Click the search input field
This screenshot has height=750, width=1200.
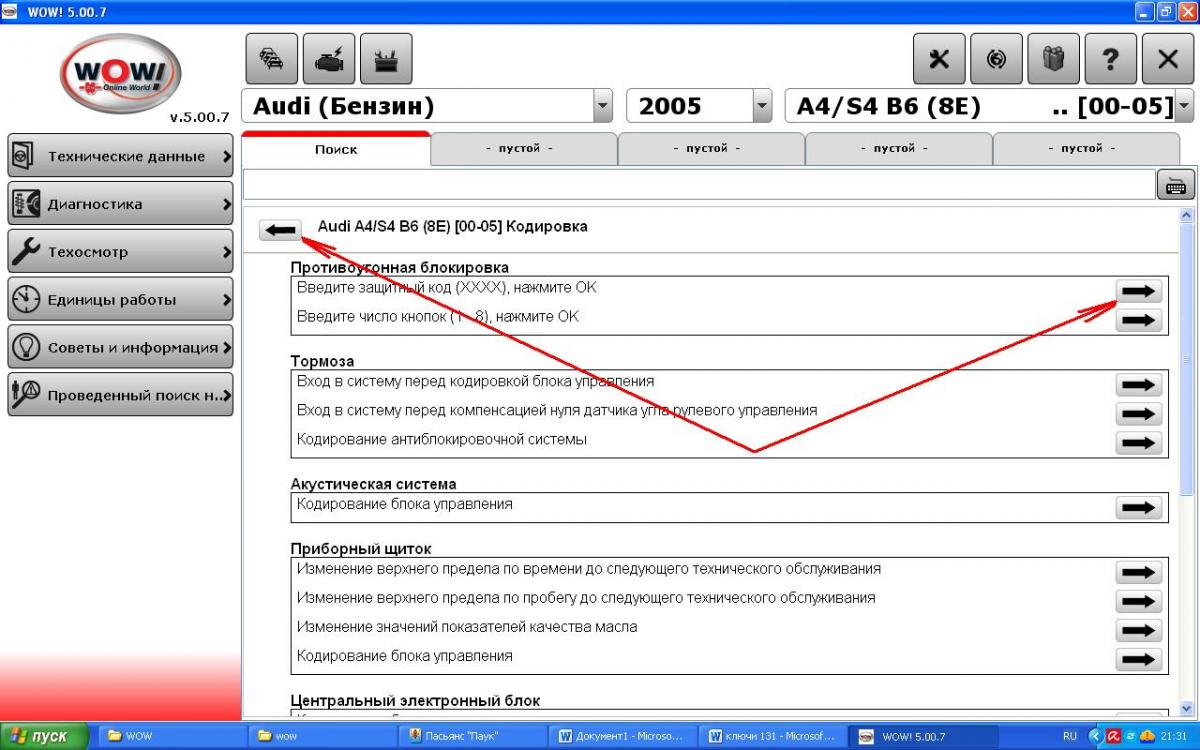point(699,185)
